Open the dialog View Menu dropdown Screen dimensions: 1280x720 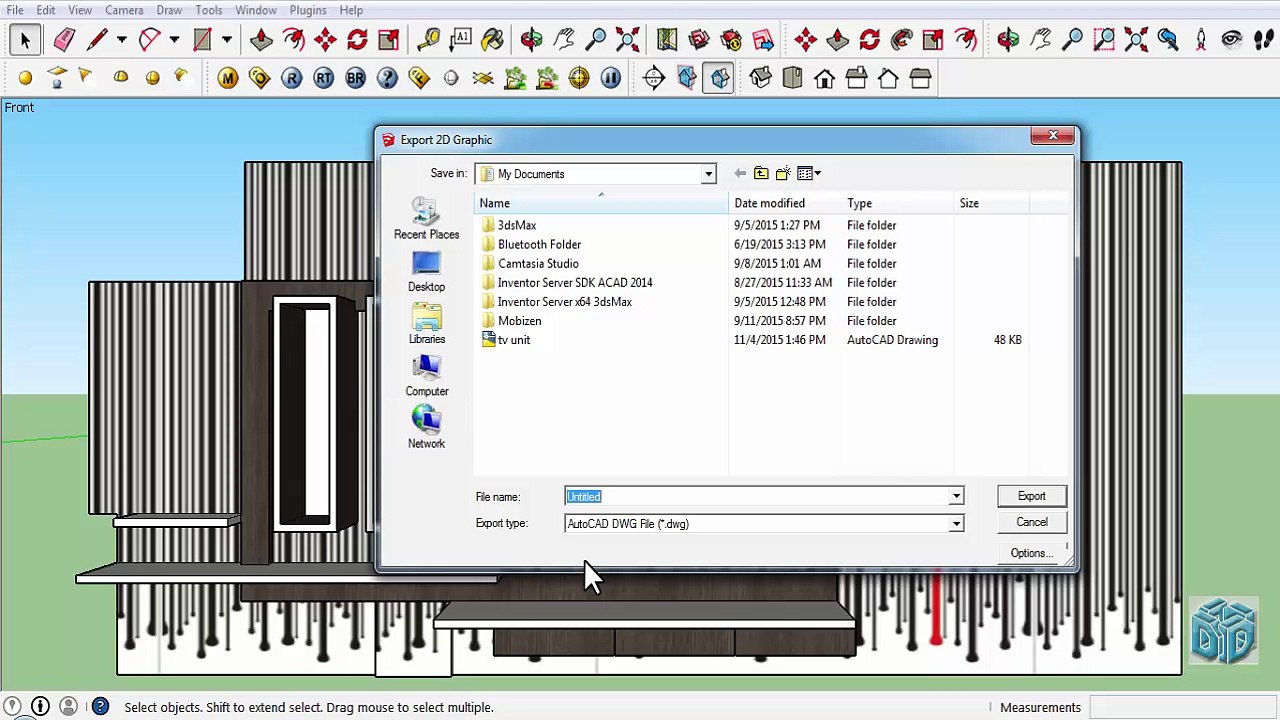point(809,174)
